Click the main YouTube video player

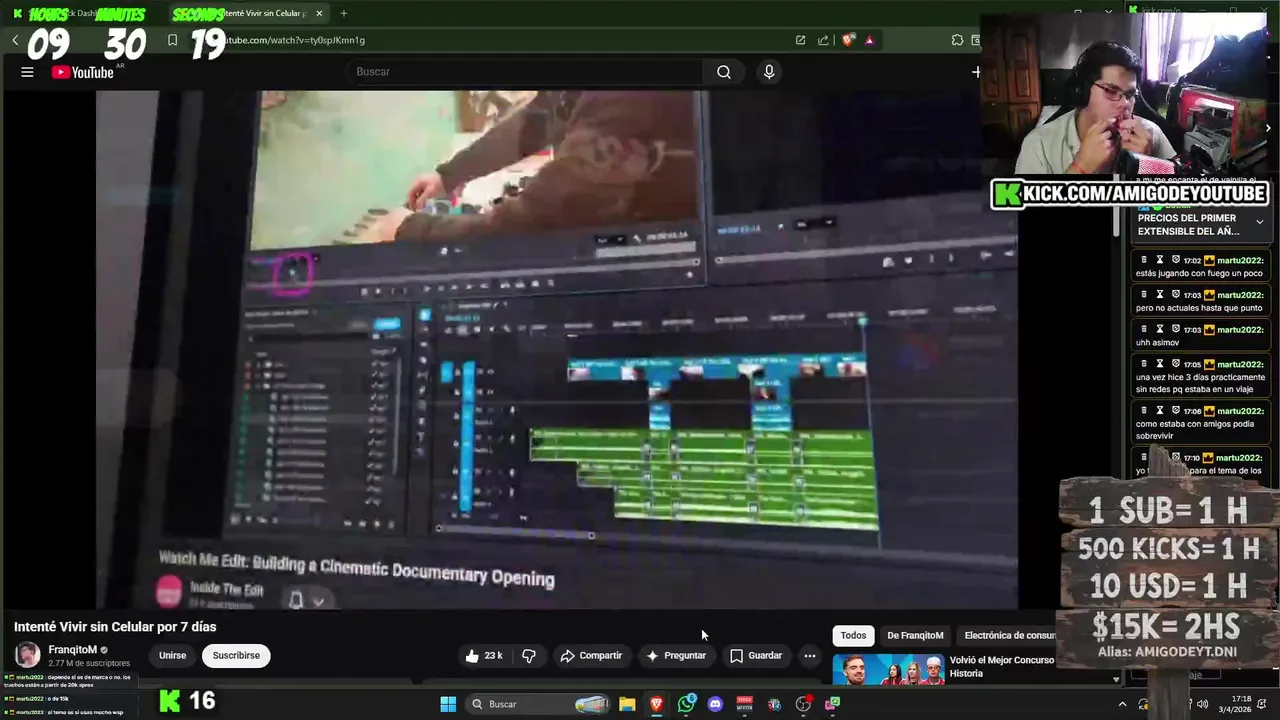(x=557, y=349)
